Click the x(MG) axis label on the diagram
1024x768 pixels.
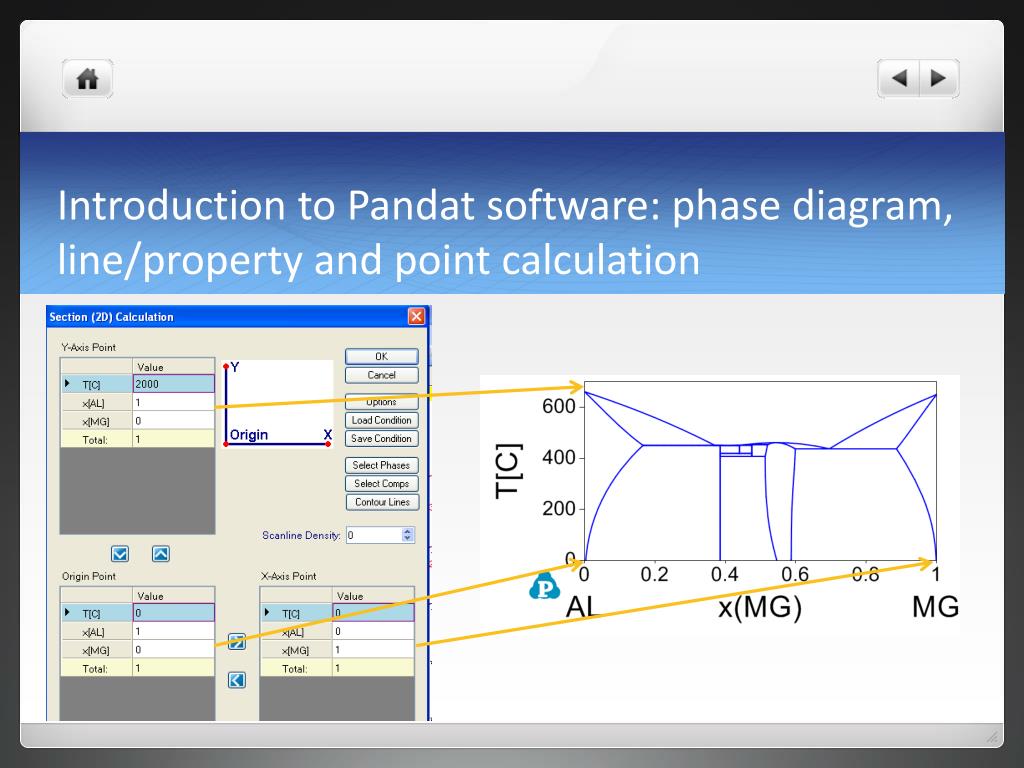(x=760, y=607)
